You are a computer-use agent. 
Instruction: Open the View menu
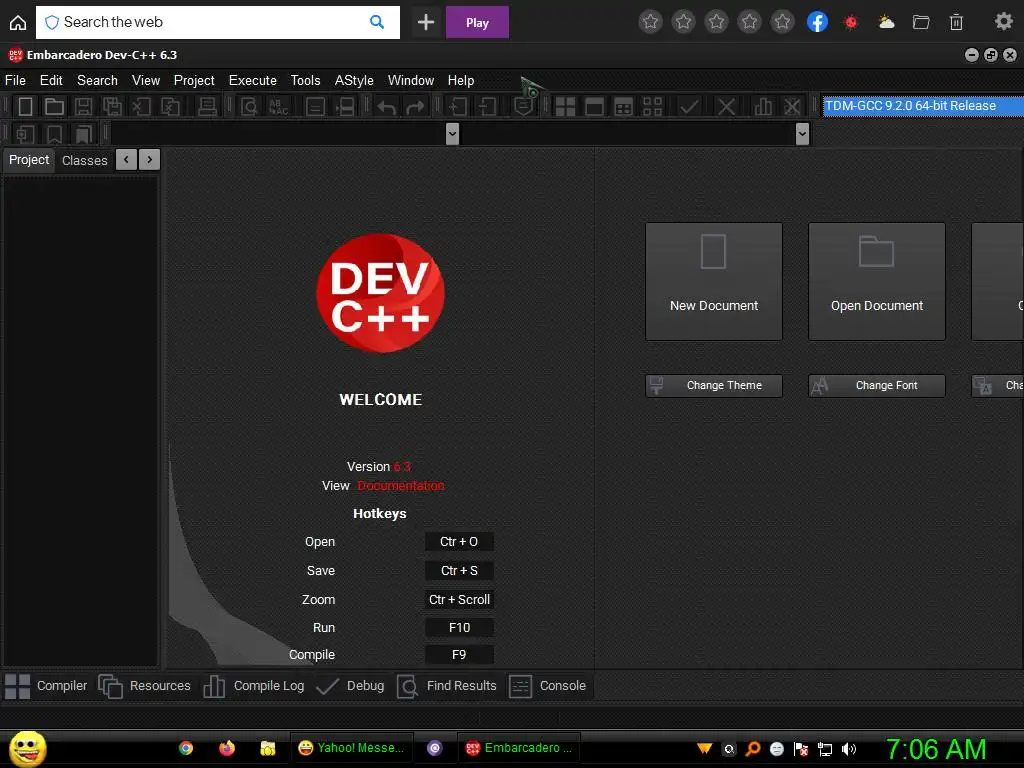click(x=146, y=80)
